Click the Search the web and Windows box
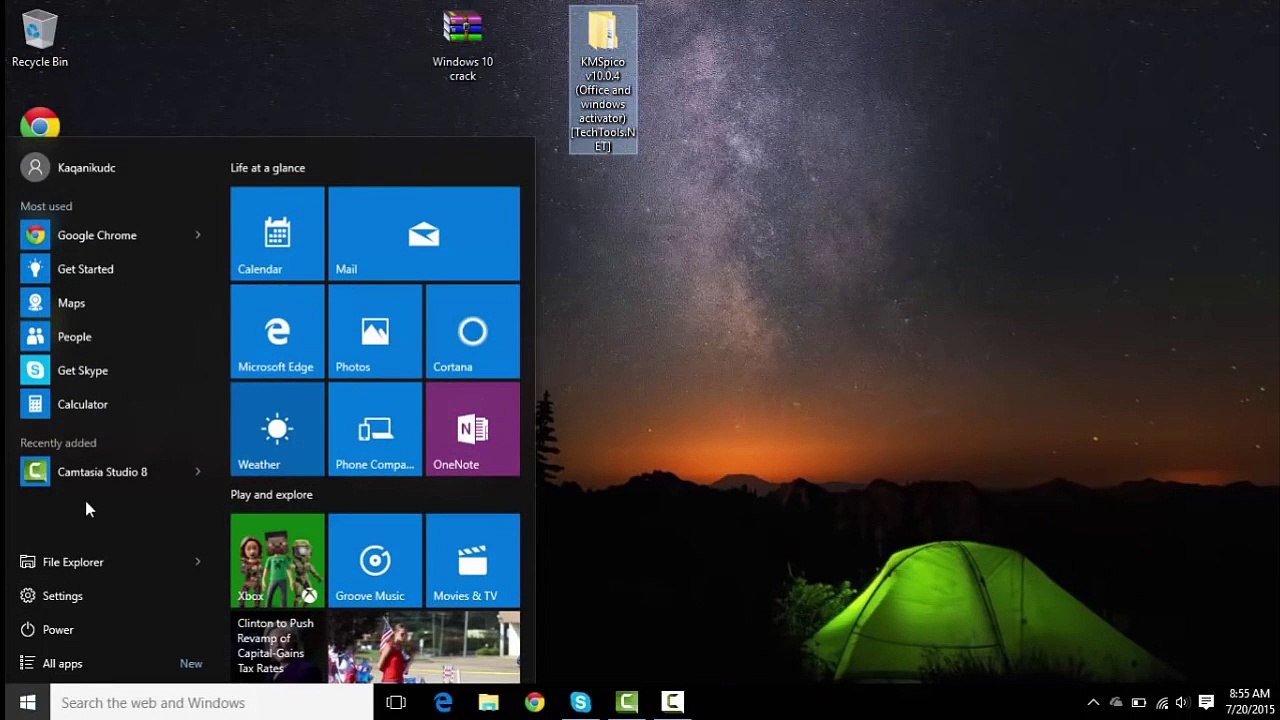Screen dimensions: 1280x720 [212, 702]
